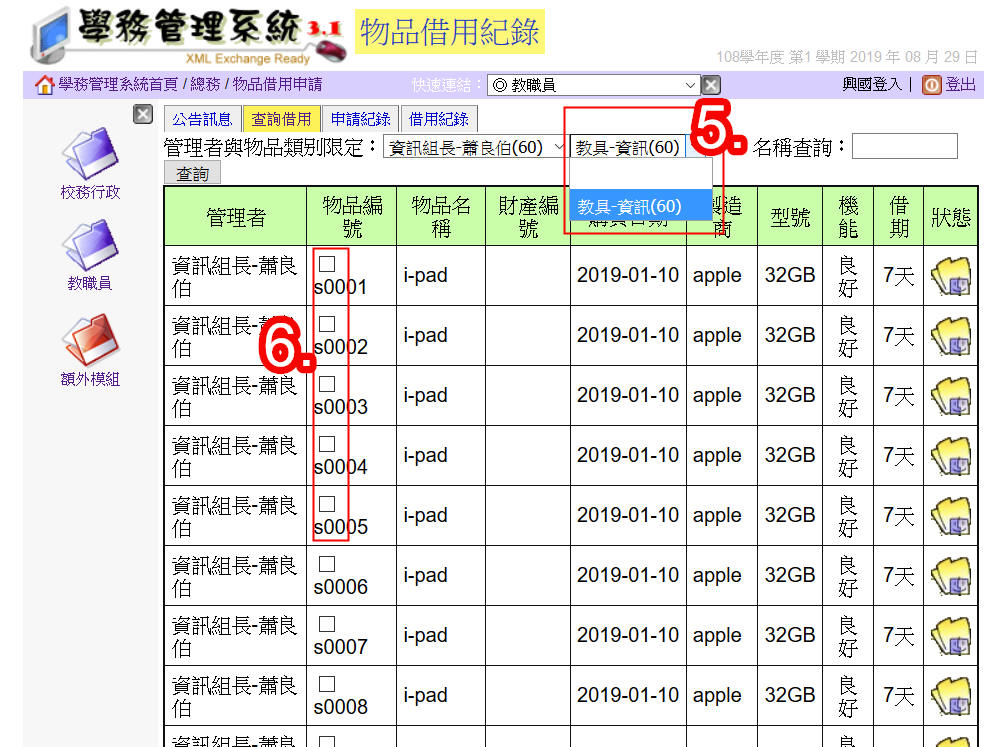This screenshot has height=747, width=1006.
Task: Click the home icon in breadcrumb
Action: [x=44, y=85]
